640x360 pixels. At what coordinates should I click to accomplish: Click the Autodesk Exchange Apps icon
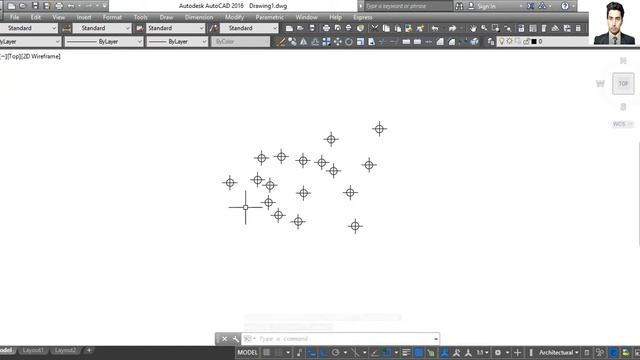[530, 6]
